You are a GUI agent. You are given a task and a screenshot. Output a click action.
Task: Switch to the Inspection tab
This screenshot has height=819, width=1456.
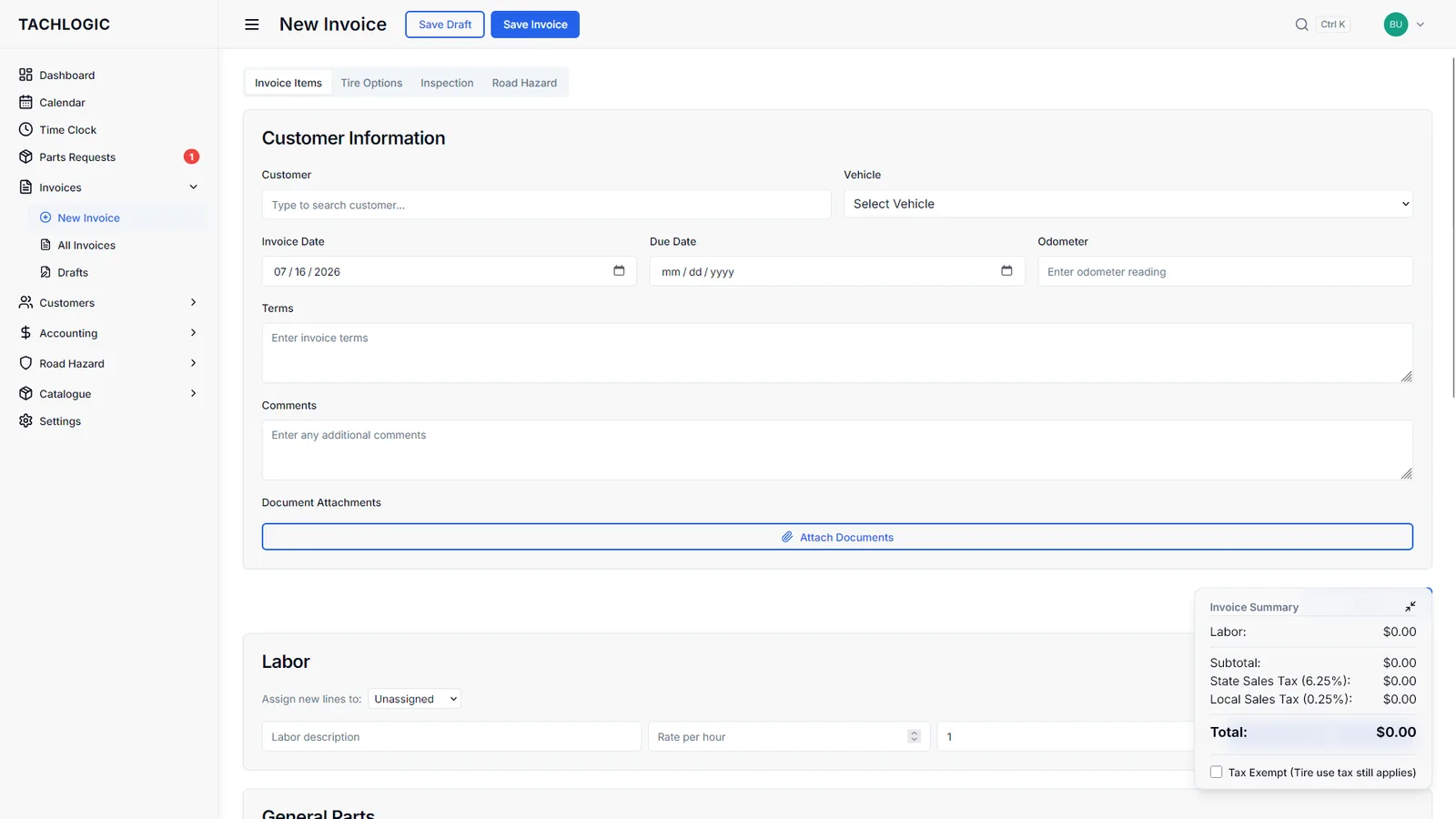tap(447, 83)
